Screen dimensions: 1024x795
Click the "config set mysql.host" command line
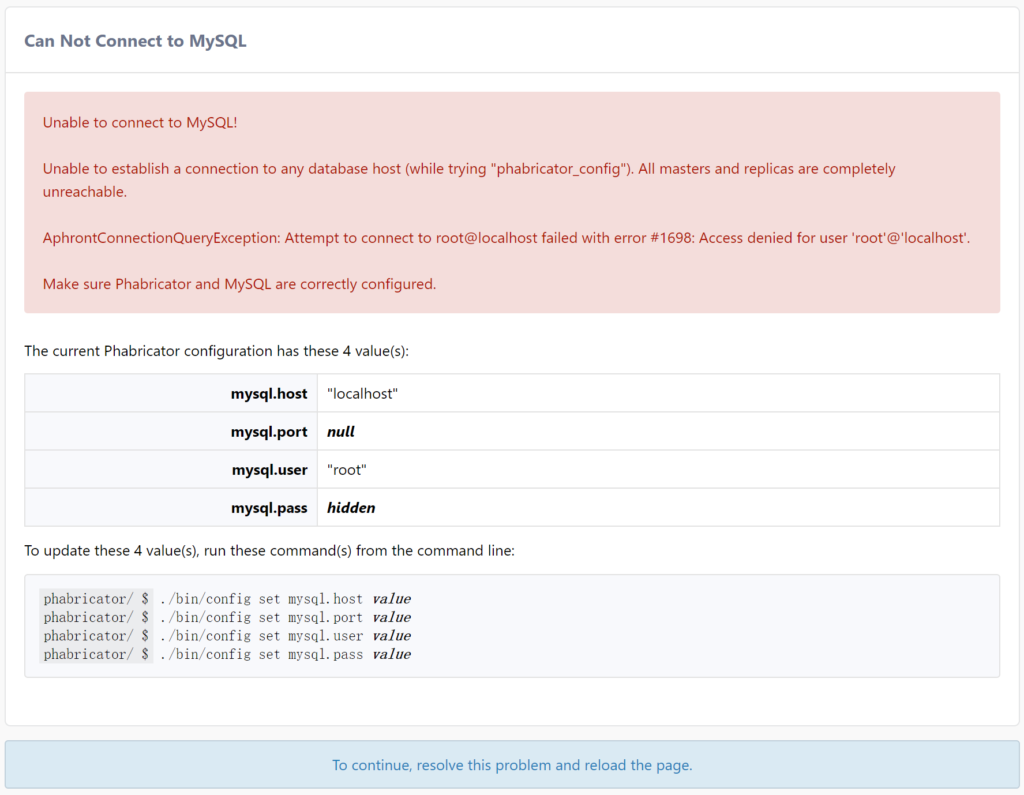[x=284, y=599]
